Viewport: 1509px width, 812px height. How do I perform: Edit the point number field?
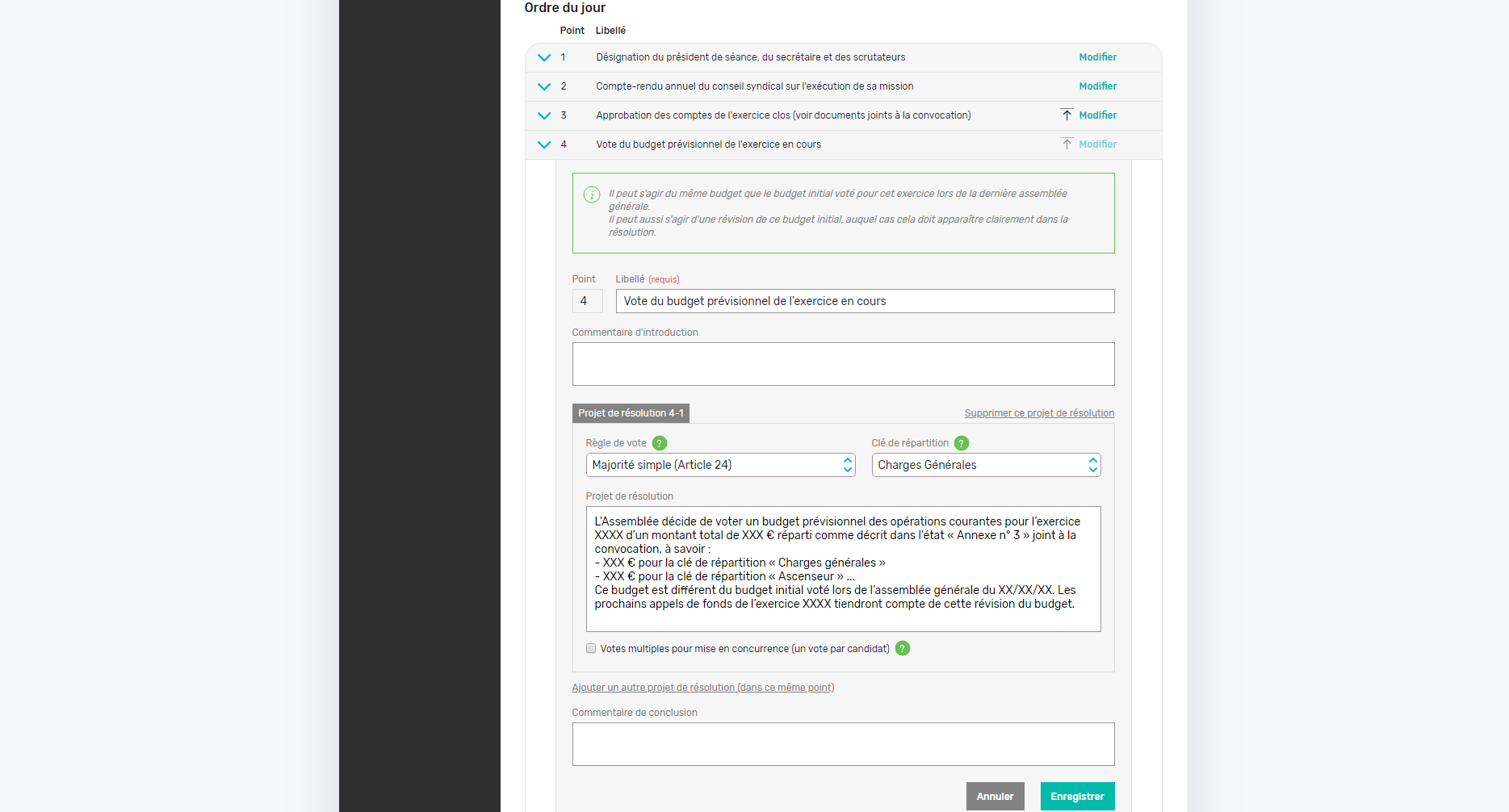[x=587, y=301]
